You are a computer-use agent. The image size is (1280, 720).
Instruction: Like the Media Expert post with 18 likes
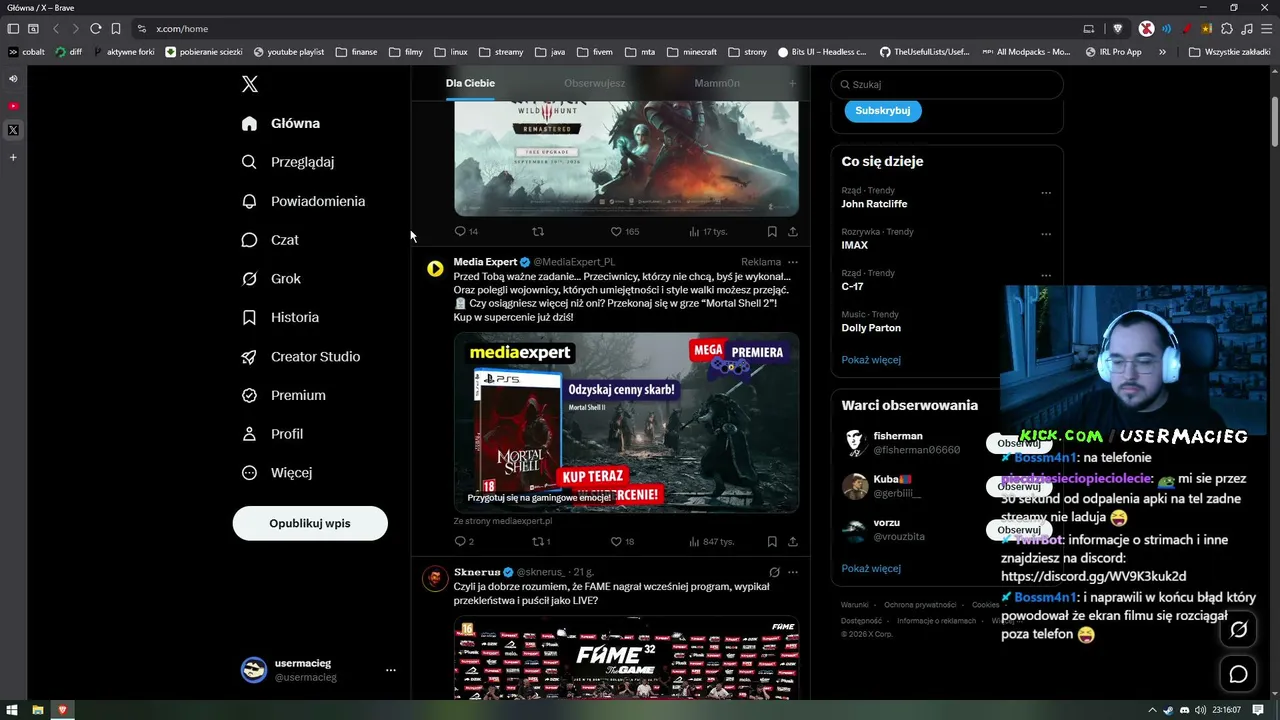click(622, 541)
